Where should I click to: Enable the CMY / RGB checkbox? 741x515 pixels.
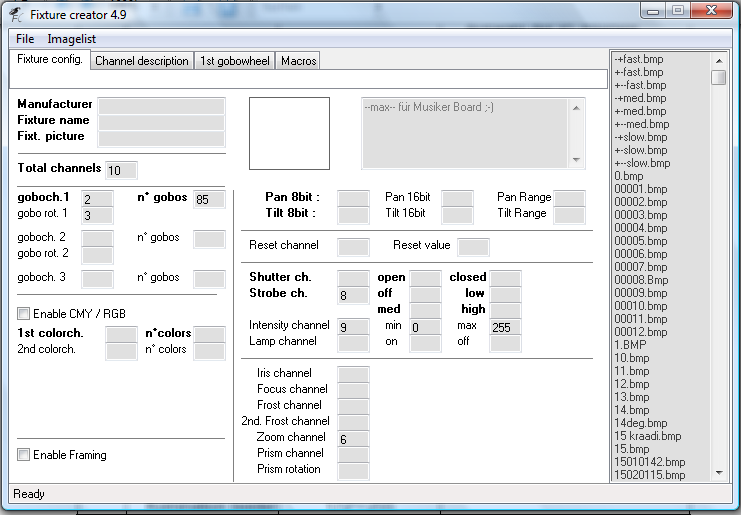pos(23,313)
